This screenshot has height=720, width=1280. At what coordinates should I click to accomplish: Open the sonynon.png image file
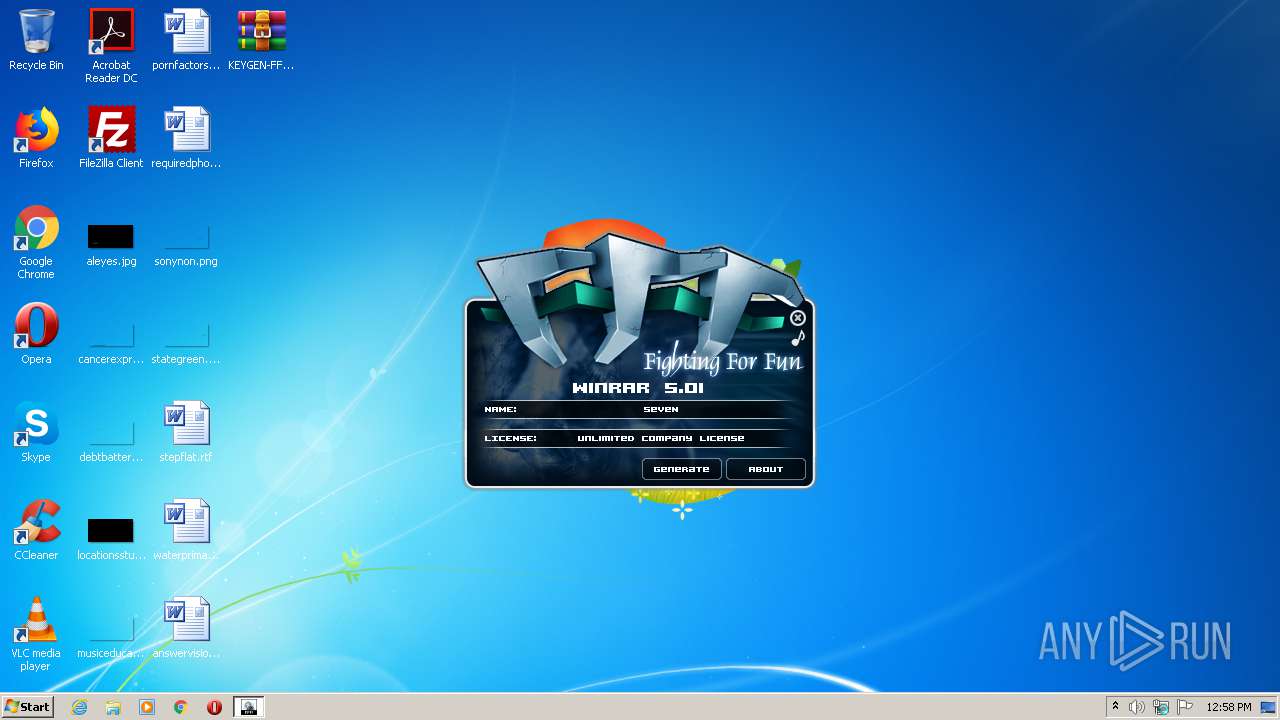186,245
